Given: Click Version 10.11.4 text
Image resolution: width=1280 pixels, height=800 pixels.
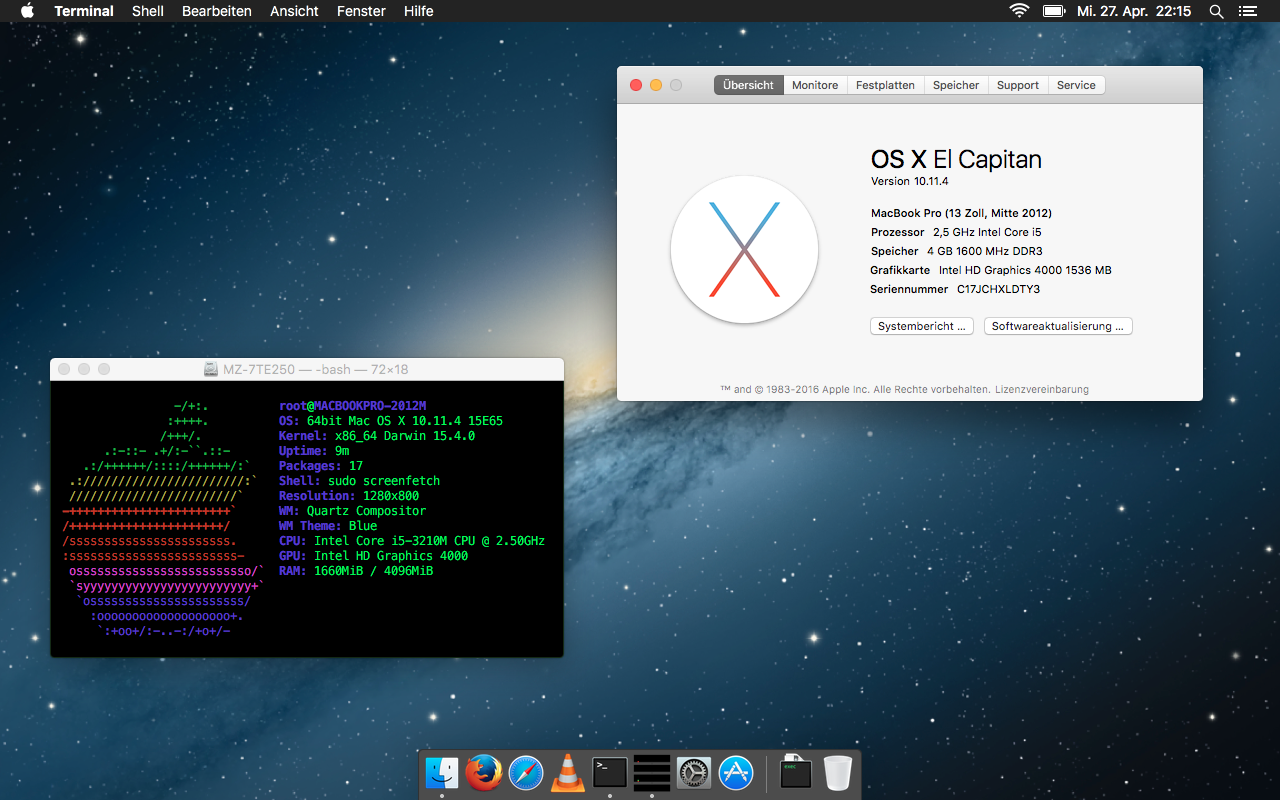Looking at the screenshot, I should (909, 181).
